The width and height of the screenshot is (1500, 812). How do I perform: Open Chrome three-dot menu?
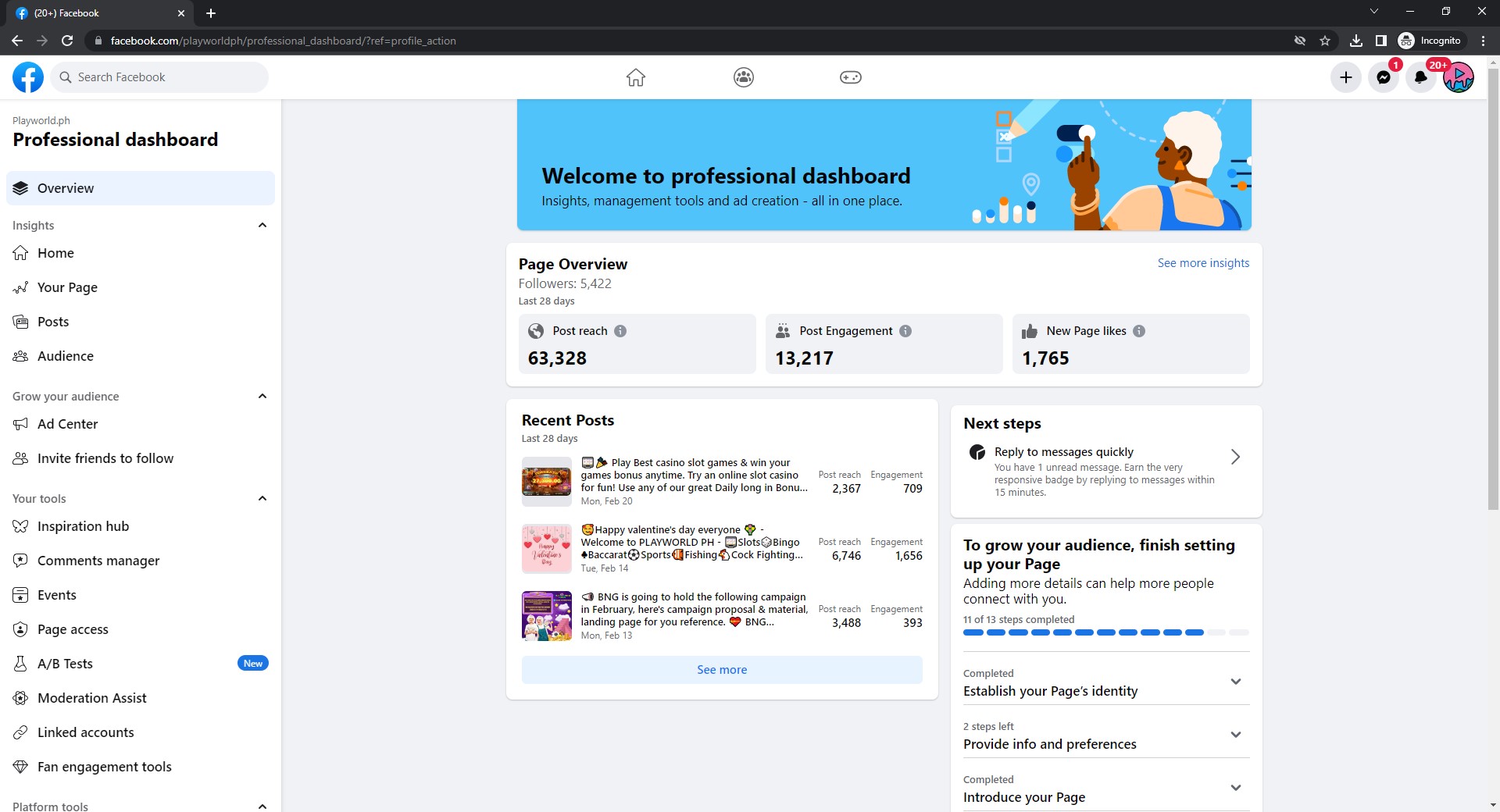pos(1483,41)
